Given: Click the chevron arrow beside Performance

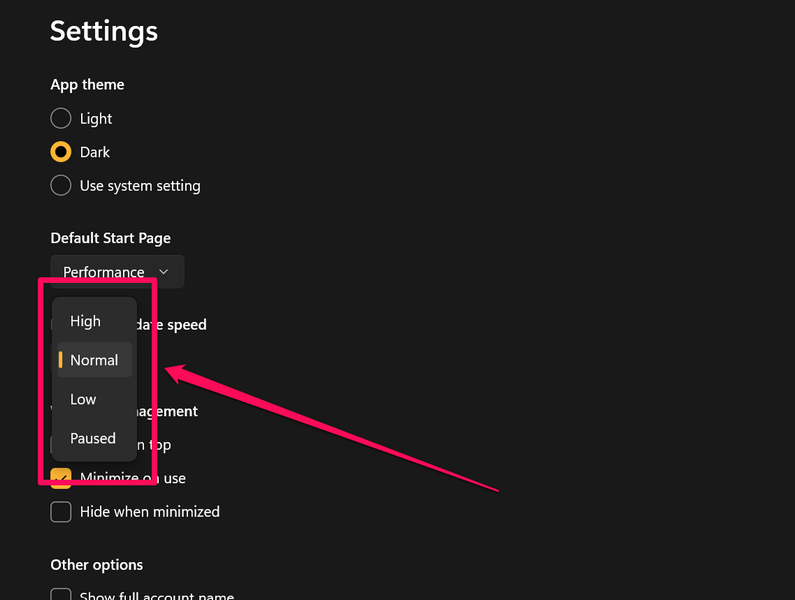Looking at the screenshot, I should click(164, 272).
